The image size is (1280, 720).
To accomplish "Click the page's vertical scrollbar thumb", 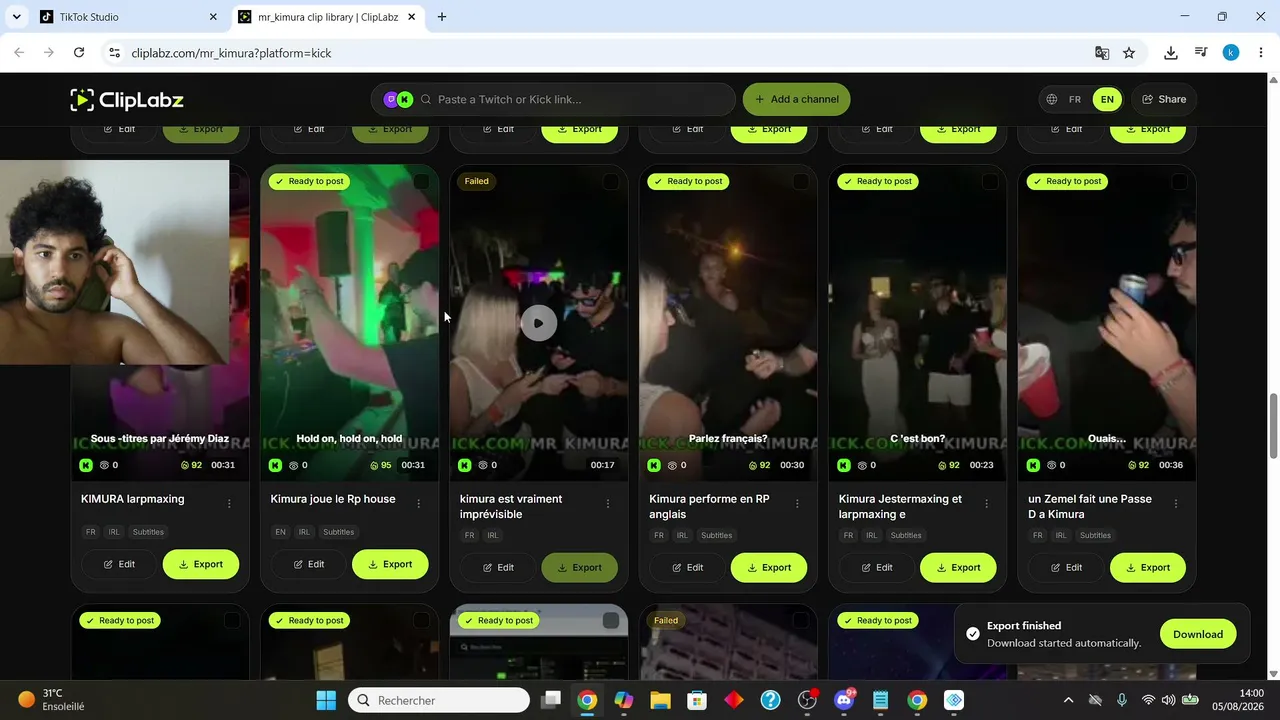I will click(1273, 426).
